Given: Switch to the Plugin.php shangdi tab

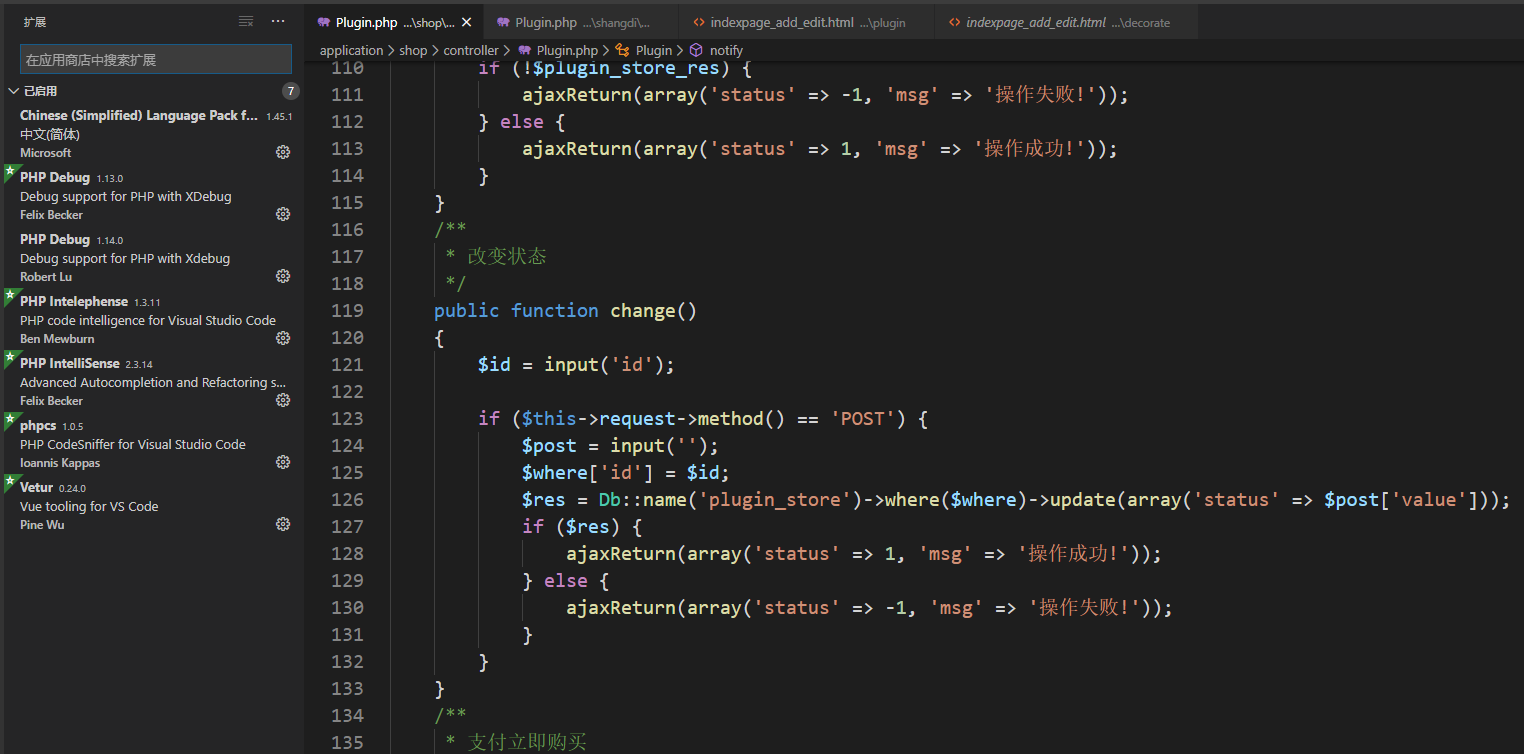Looking at the screenshot, I should click(x=581, y=22).
